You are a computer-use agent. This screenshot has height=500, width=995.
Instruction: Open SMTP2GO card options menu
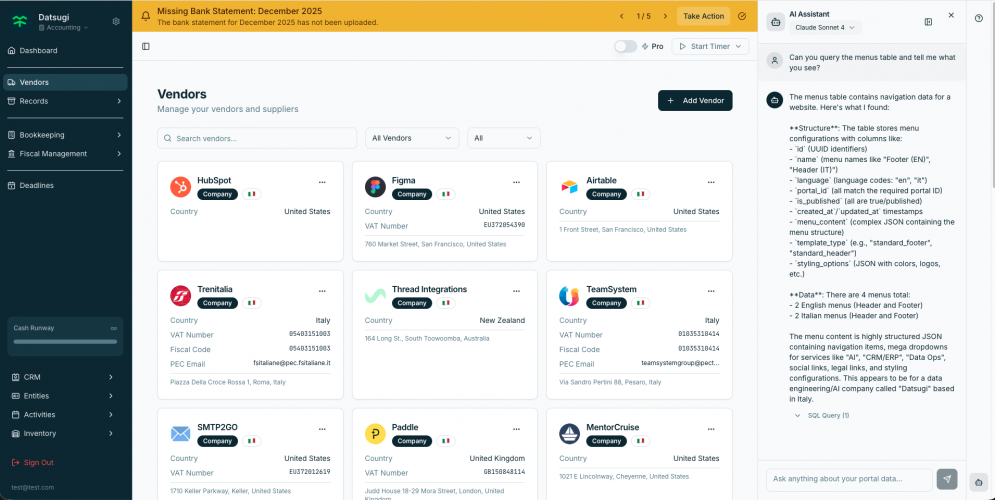click(322, 429)
